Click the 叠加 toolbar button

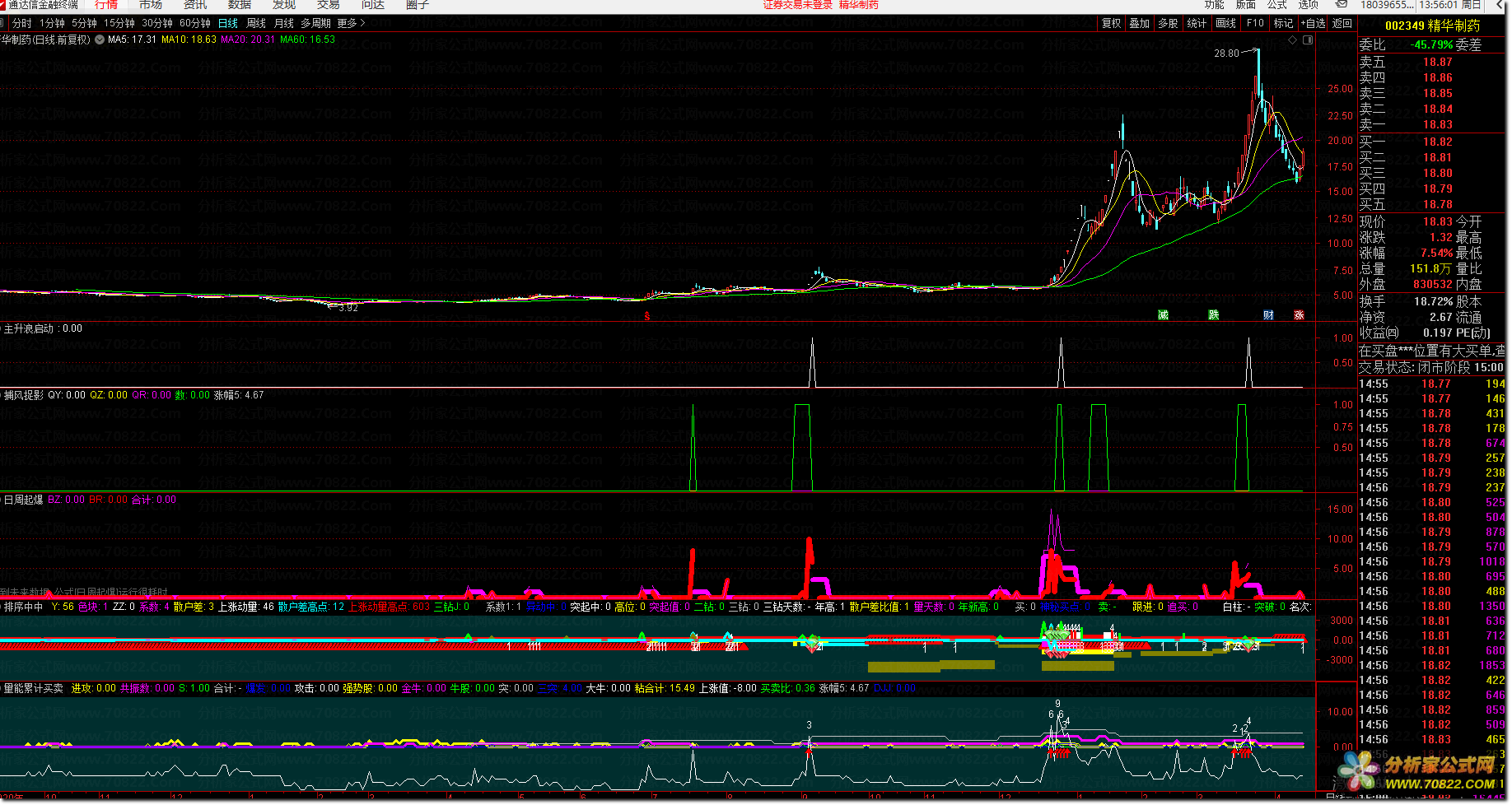pos(1140,23)
